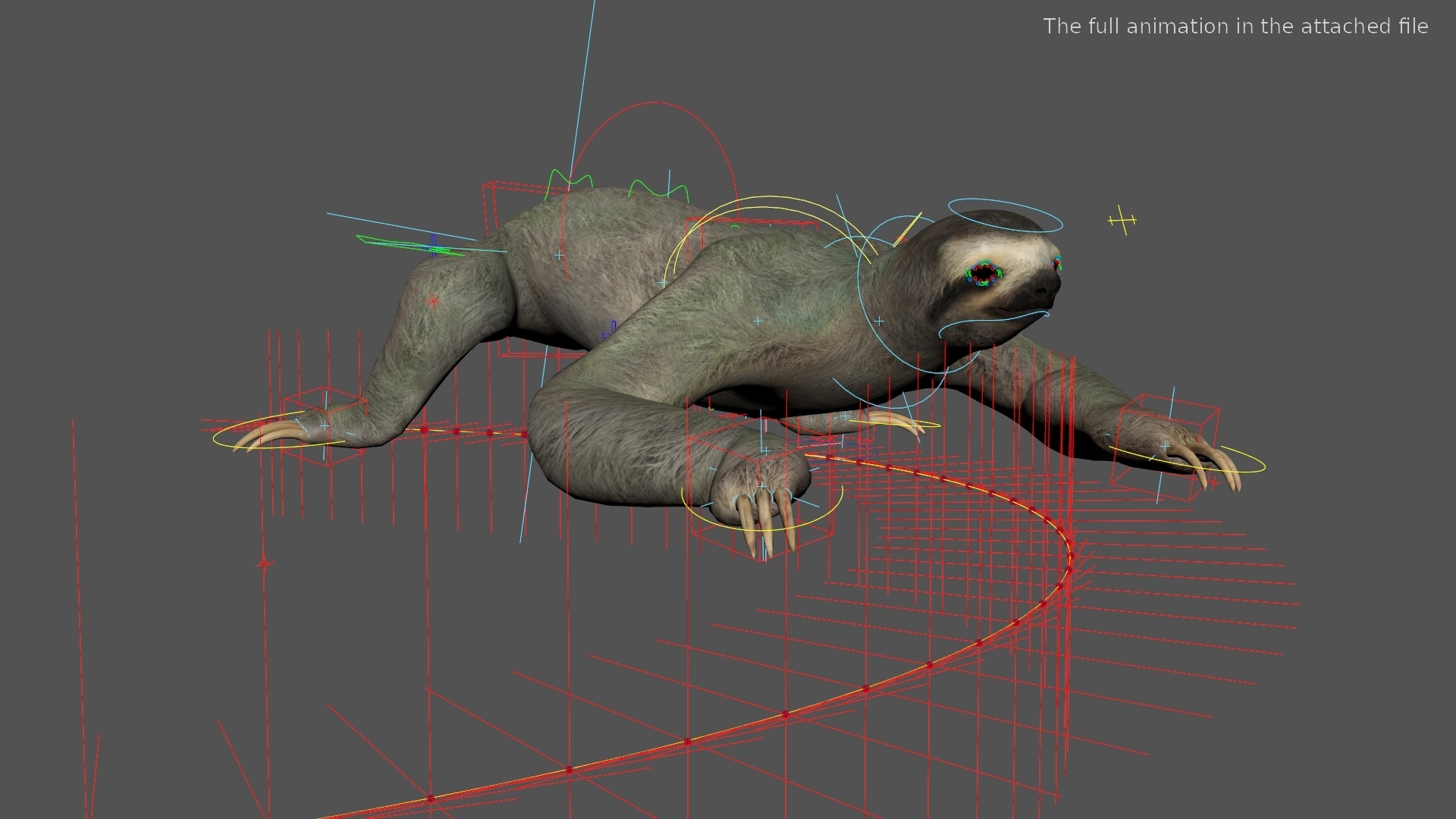
Task: Click the text "The full animation in the attached file"
Action: point(1235,27)
